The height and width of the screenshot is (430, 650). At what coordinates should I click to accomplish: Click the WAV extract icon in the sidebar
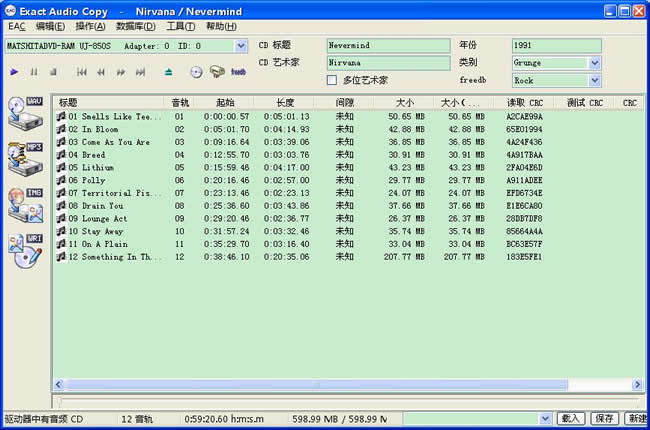click(26, 113)
